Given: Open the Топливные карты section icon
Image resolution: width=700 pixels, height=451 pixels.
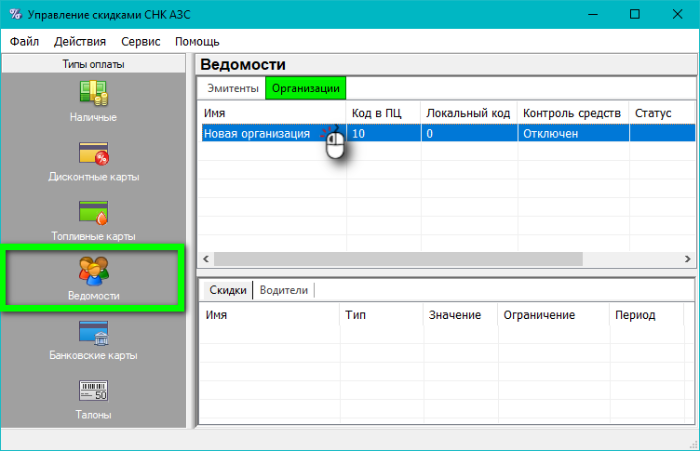Looking at the screenshot, I should point(94,213).
